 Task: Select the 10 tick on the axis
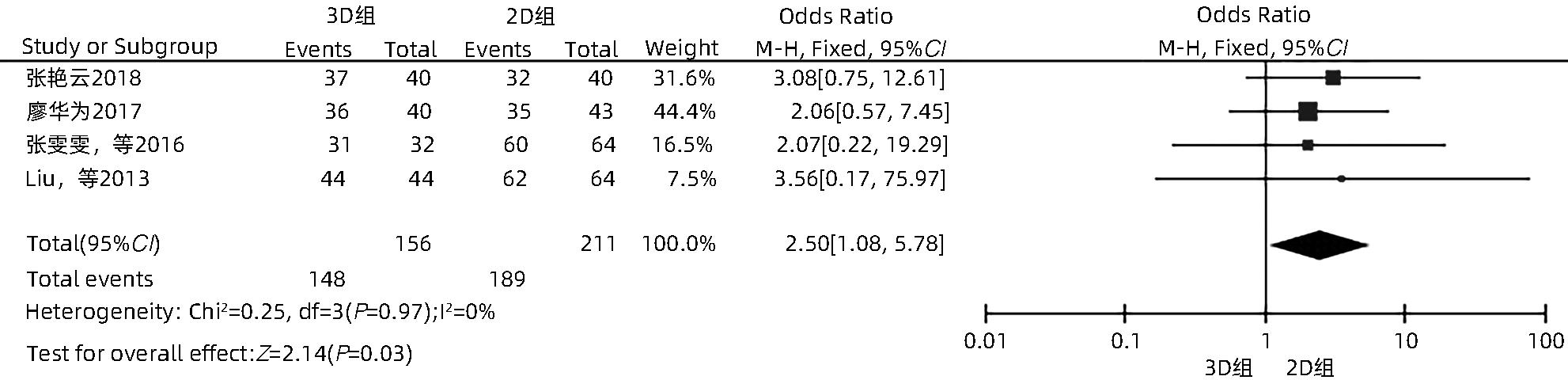tap(1405, 342)
